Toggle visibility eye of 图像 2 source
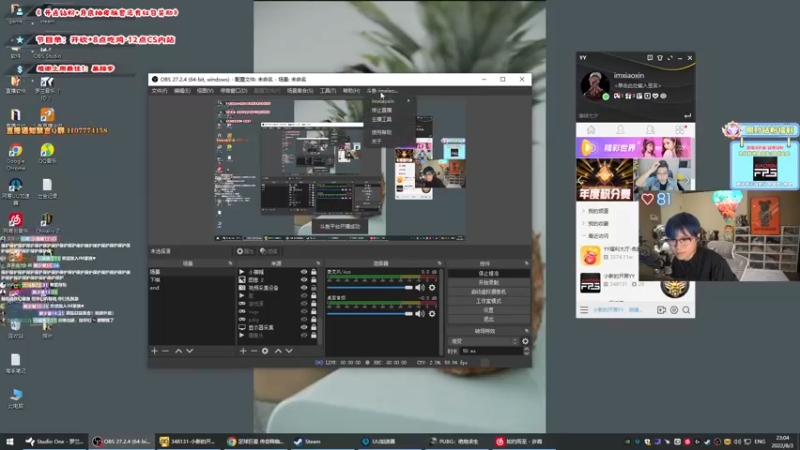The height and width of the screenshot is (450, 800). (304, 280)
